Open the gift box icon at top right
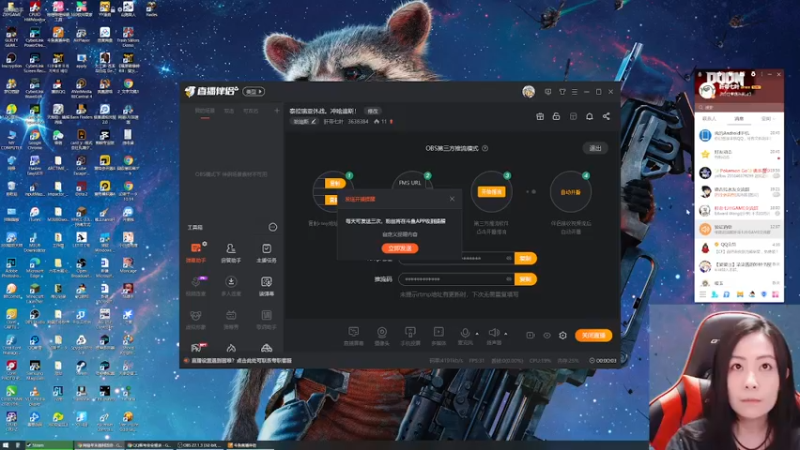Viewport: 800px width, 450px height. tap(540, 116)
